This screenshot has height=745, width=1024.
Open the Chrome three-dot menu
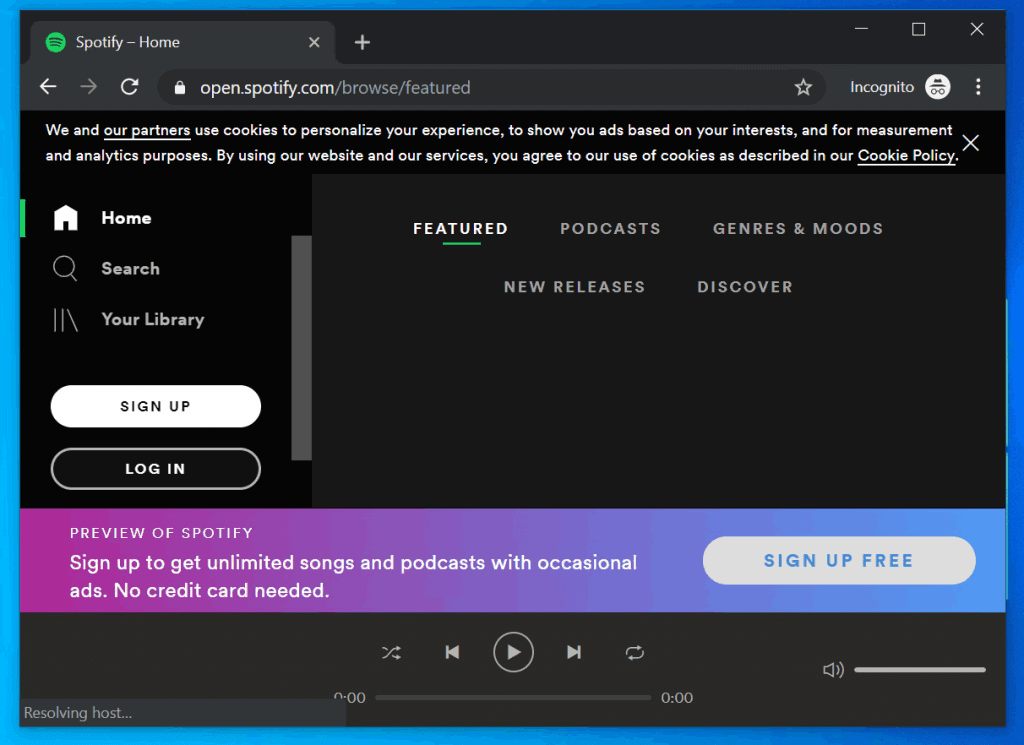[x=978, y=87]
